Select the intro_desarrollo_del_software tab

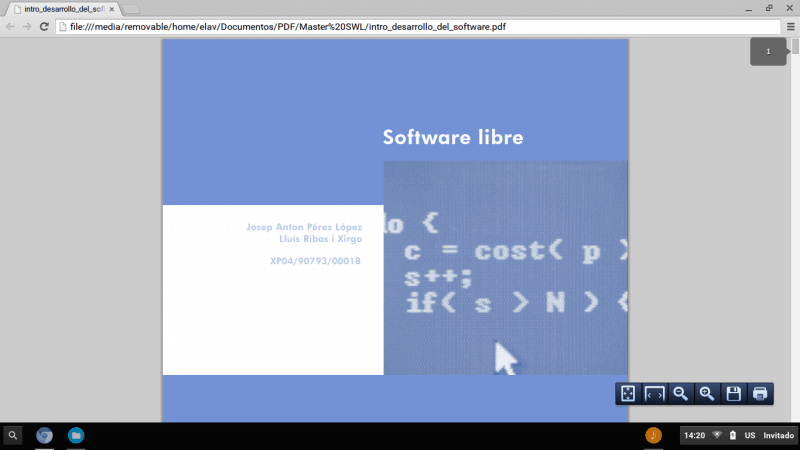coord(61,9)
